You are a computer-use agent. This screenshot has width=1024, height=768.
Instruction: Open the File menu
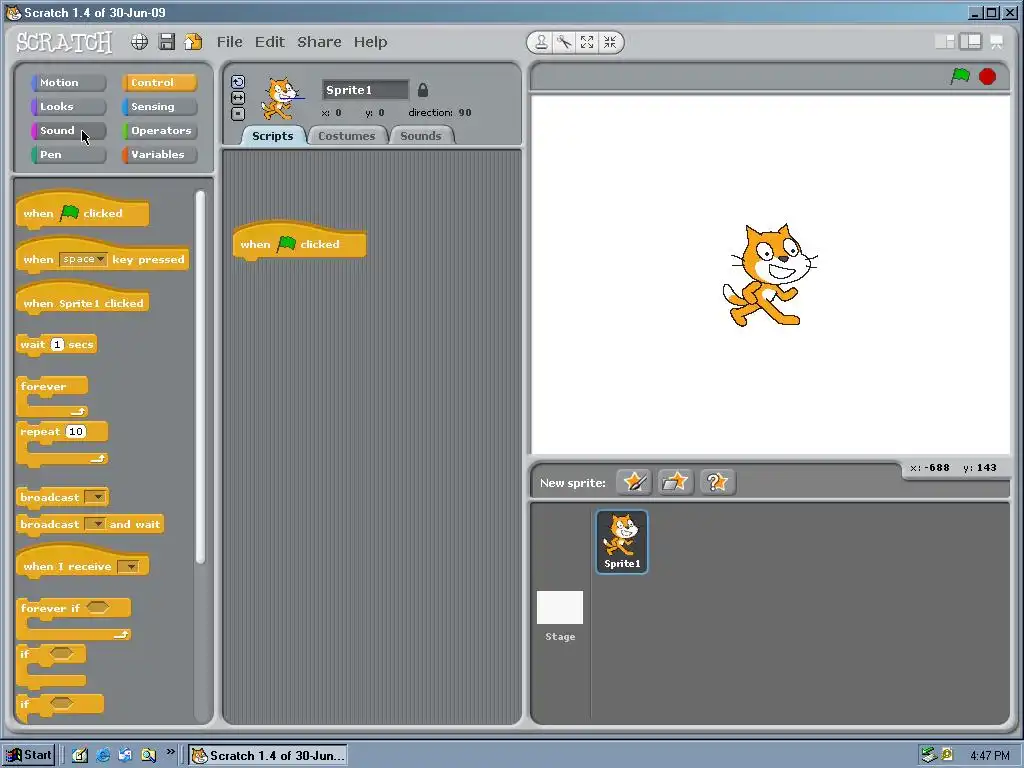[x=229, y=42]
